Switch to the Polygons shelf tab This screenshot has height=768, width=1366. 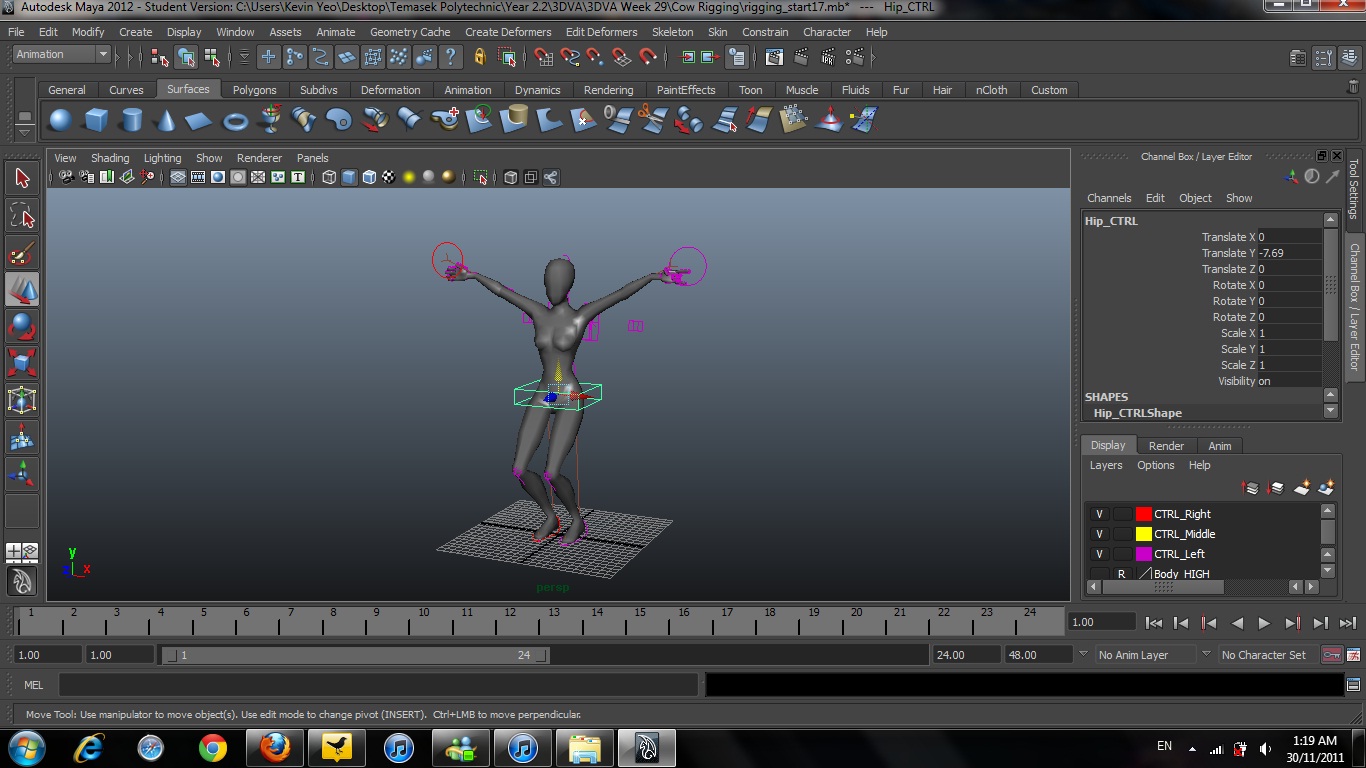[x=254, y=89]
